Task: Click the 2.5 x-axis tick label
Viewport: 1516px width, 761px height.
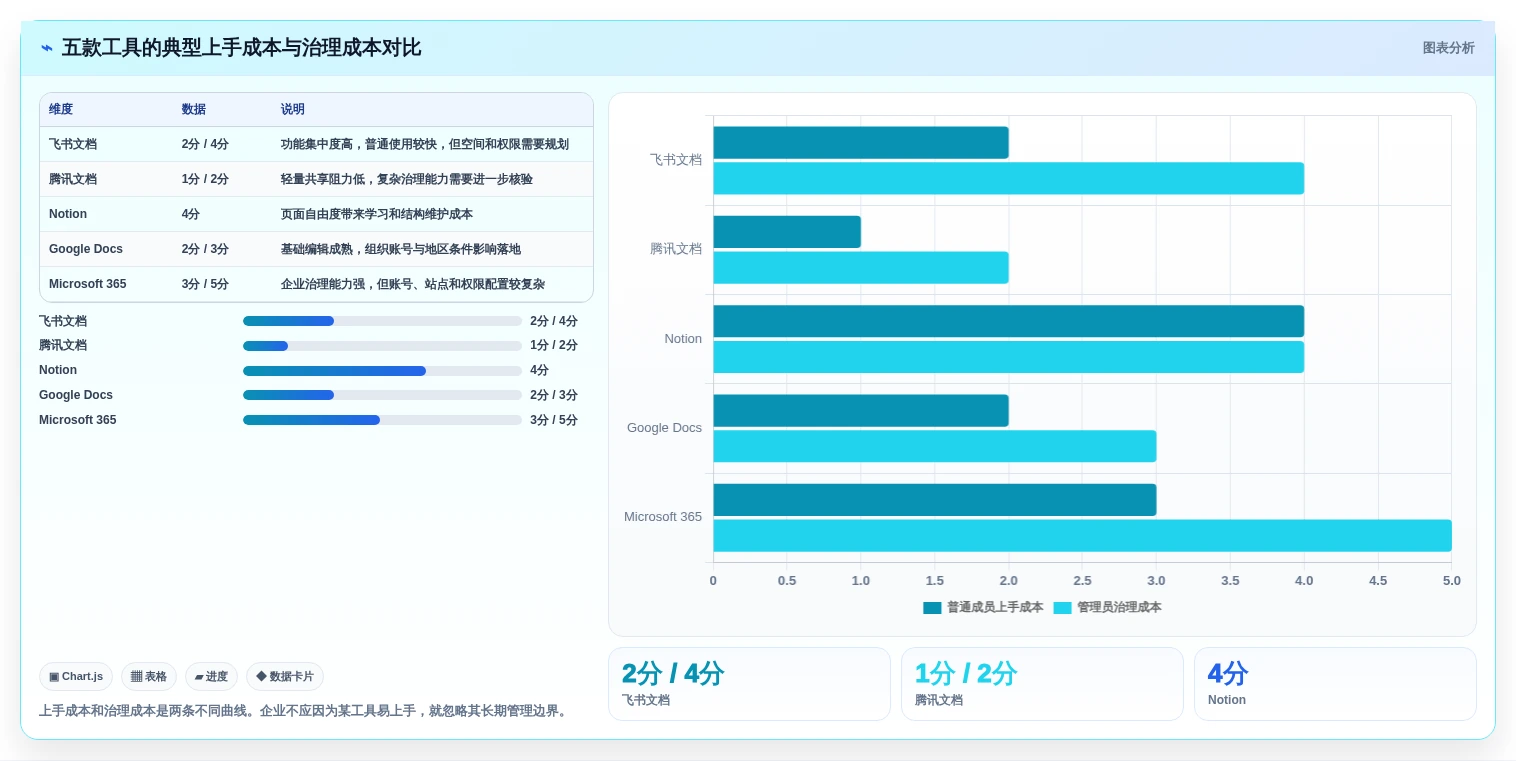Action: (1082, 581)
